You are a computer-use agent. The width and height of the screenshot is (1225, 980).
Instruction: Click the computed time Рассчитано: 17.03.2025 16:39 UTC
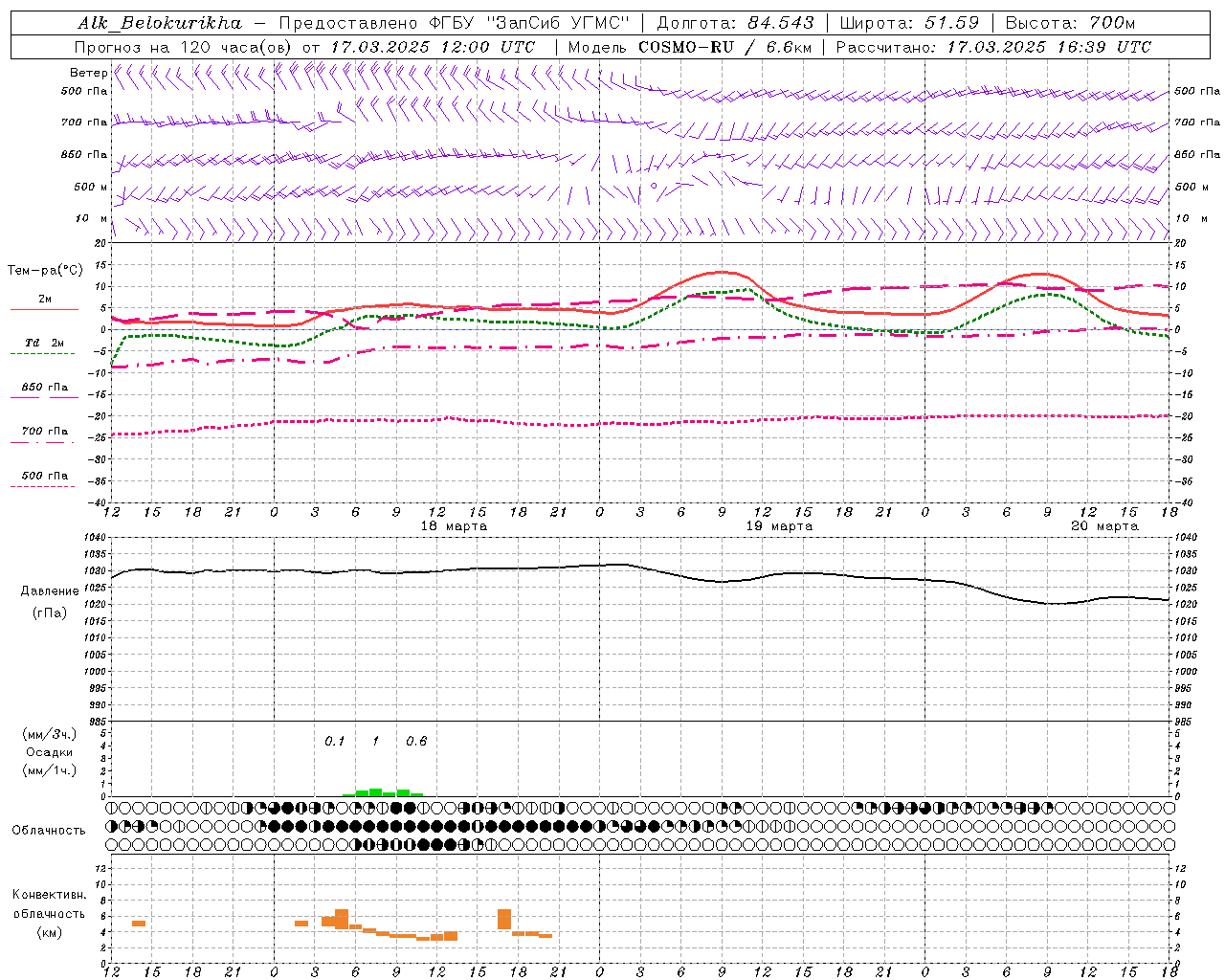click(x=993, y=47)
